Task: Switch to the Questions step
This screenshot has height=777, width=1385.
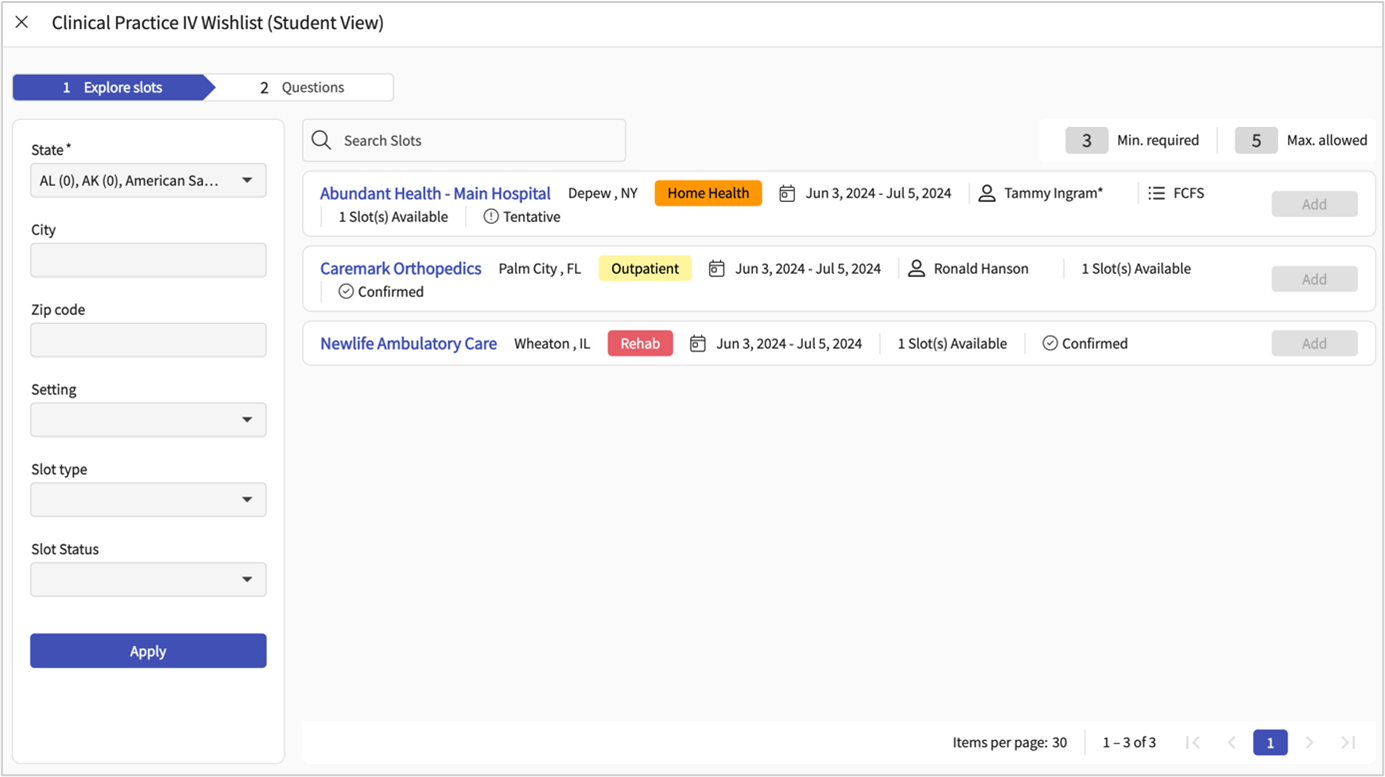Action: (303, 88)
